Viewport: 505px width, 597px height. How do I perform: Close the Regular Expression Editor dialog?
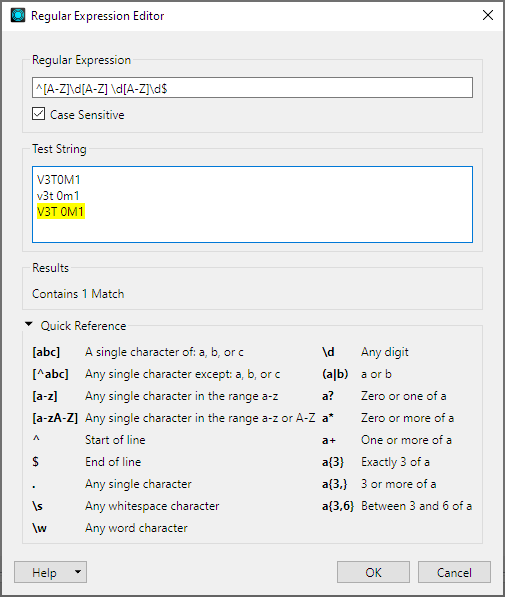[488, 15]
